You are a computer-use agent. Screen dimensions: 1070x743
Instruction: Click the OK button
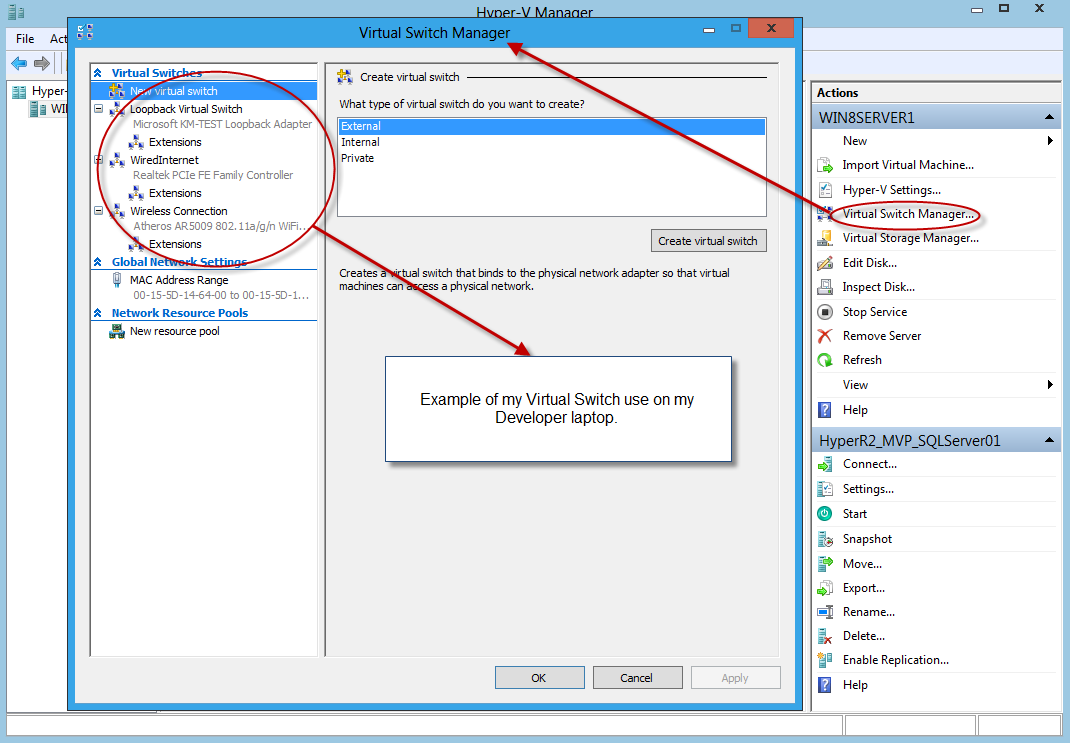coord(539,678)
